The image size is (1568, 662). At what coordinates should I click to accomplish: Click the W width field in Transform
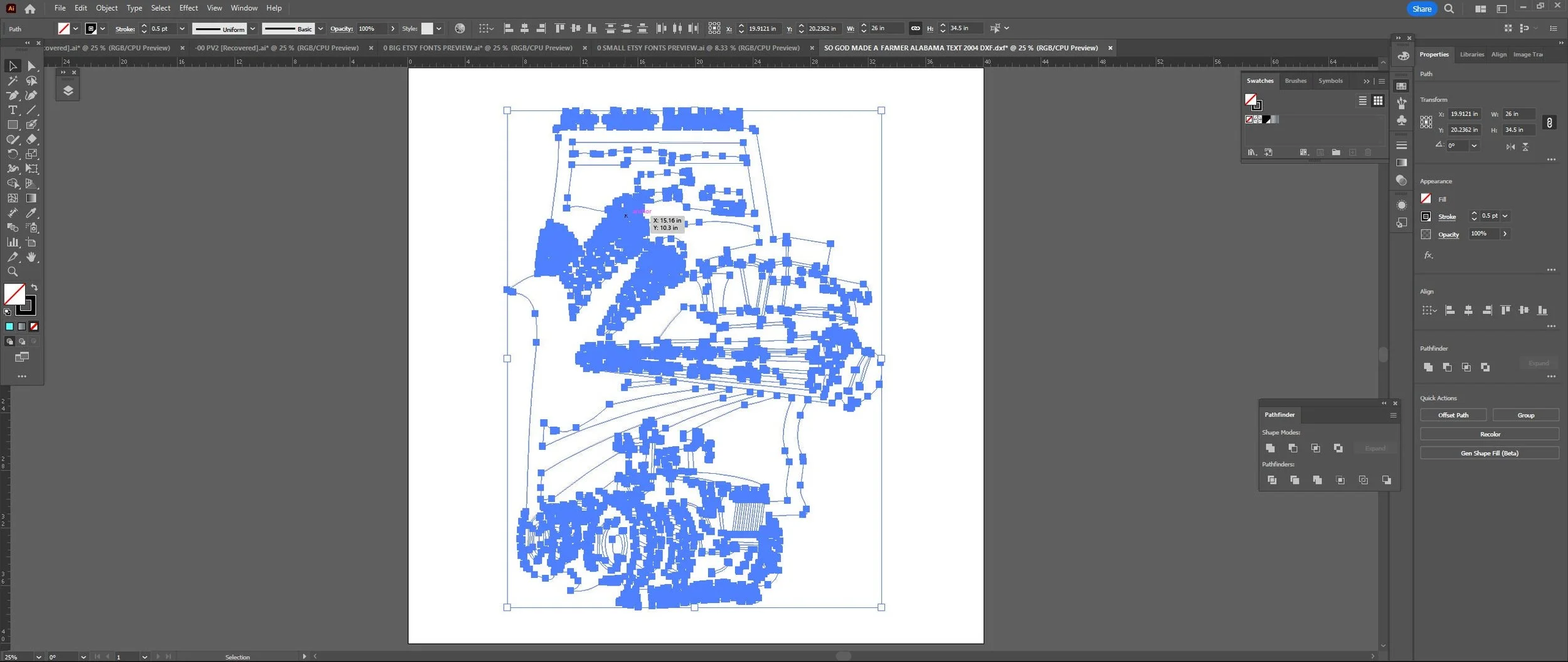coord(1518,114)
